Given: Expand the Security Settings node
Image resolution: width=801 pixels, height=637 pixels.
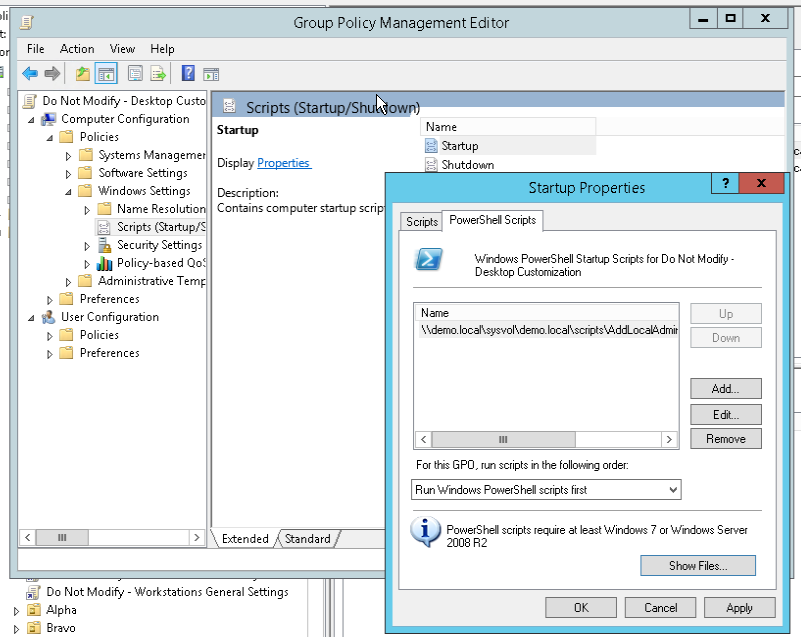Looking at the screenshot, I should [87, 246].
